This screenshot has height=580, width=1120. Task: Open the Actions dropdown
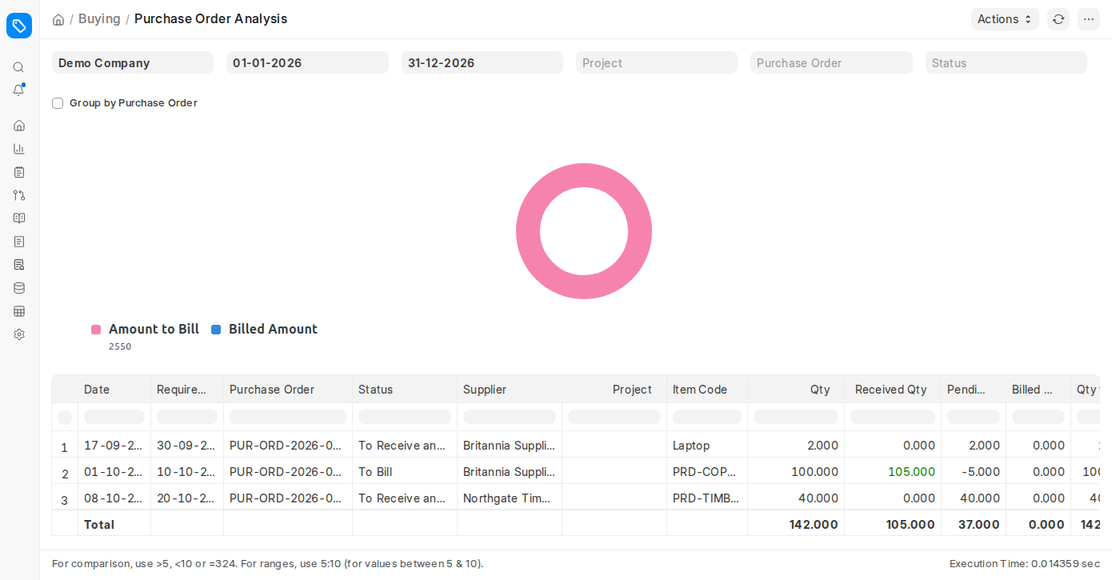(x=1004, y=19)
